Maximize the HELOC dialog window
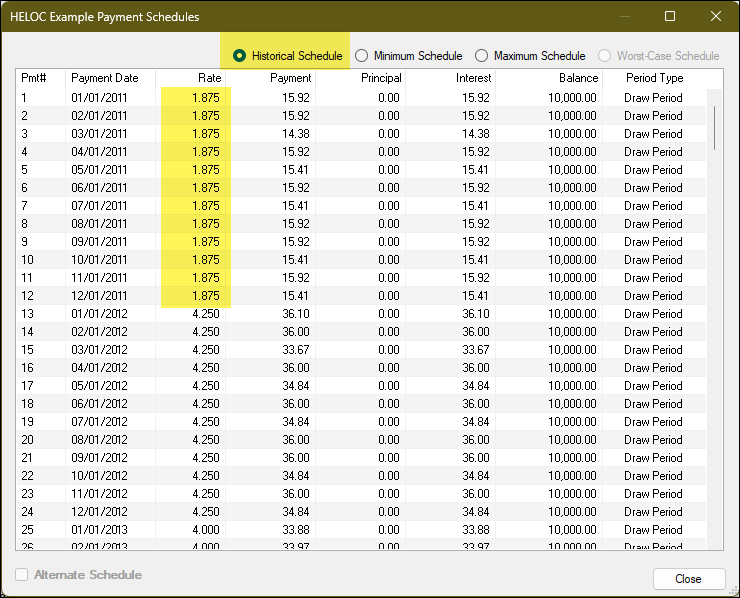 (x=670, y=16)
